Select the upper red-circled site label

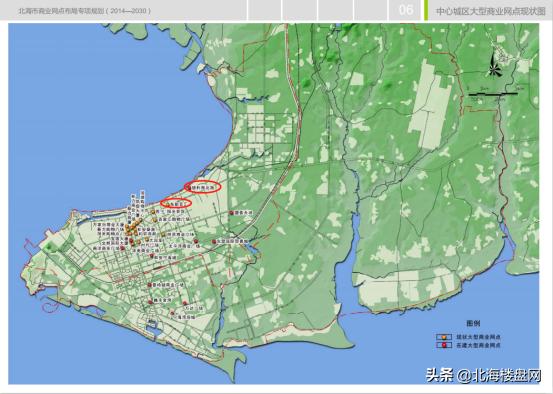(203, 187)
